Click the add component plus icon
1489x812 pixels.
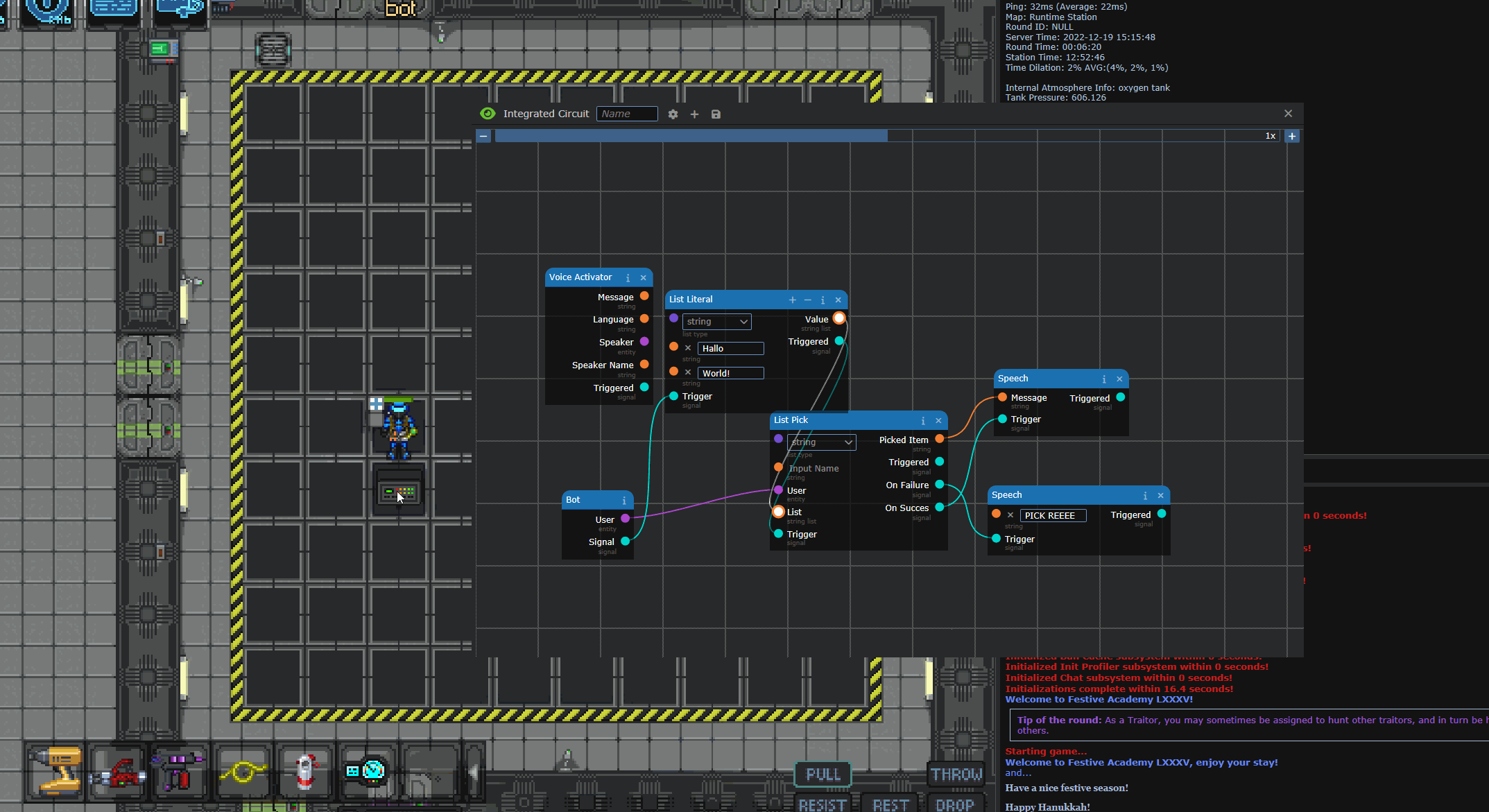tap(694, 114)
